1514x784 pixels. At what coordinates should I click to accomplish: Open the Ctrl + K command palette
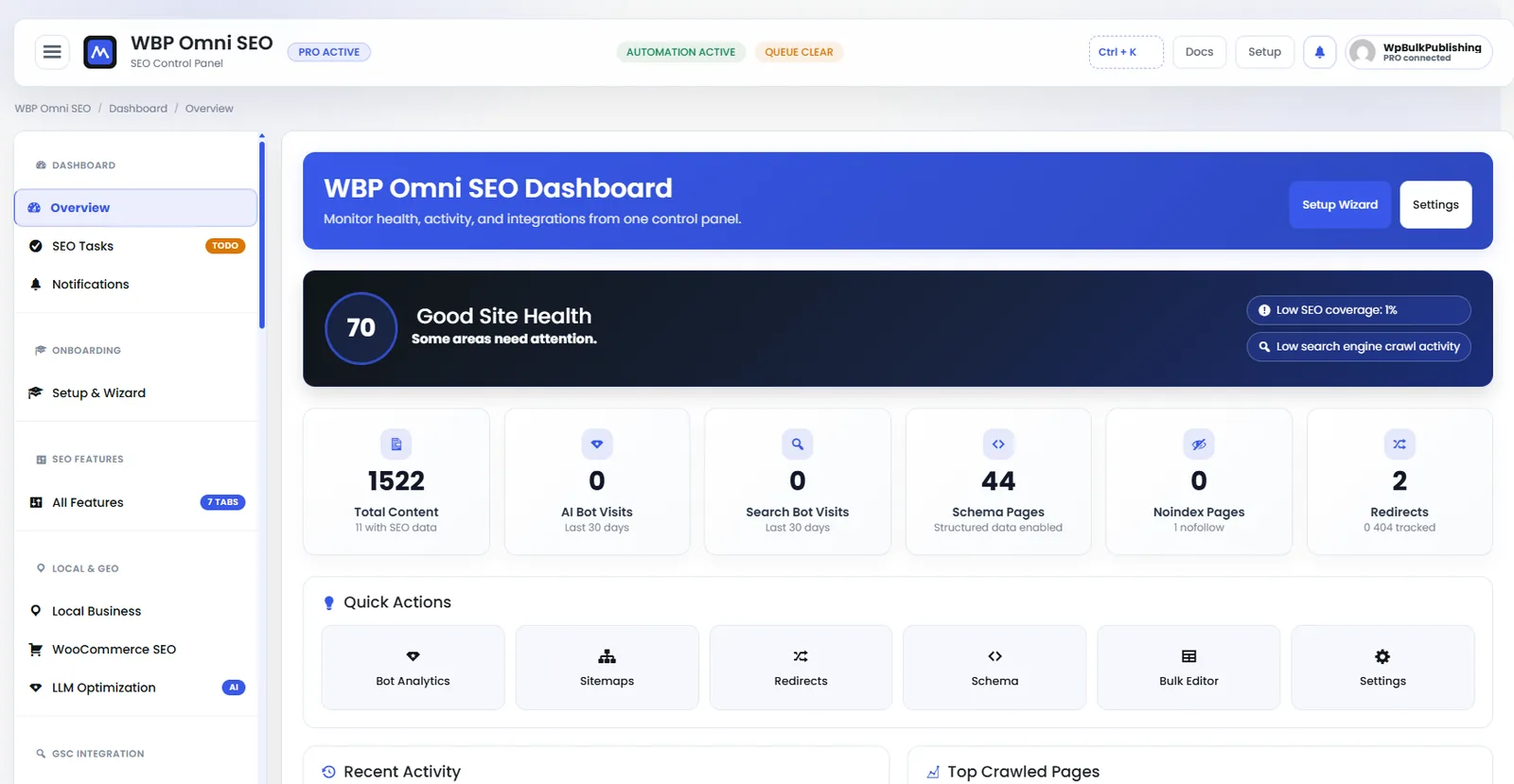[x=1126, y=52]
